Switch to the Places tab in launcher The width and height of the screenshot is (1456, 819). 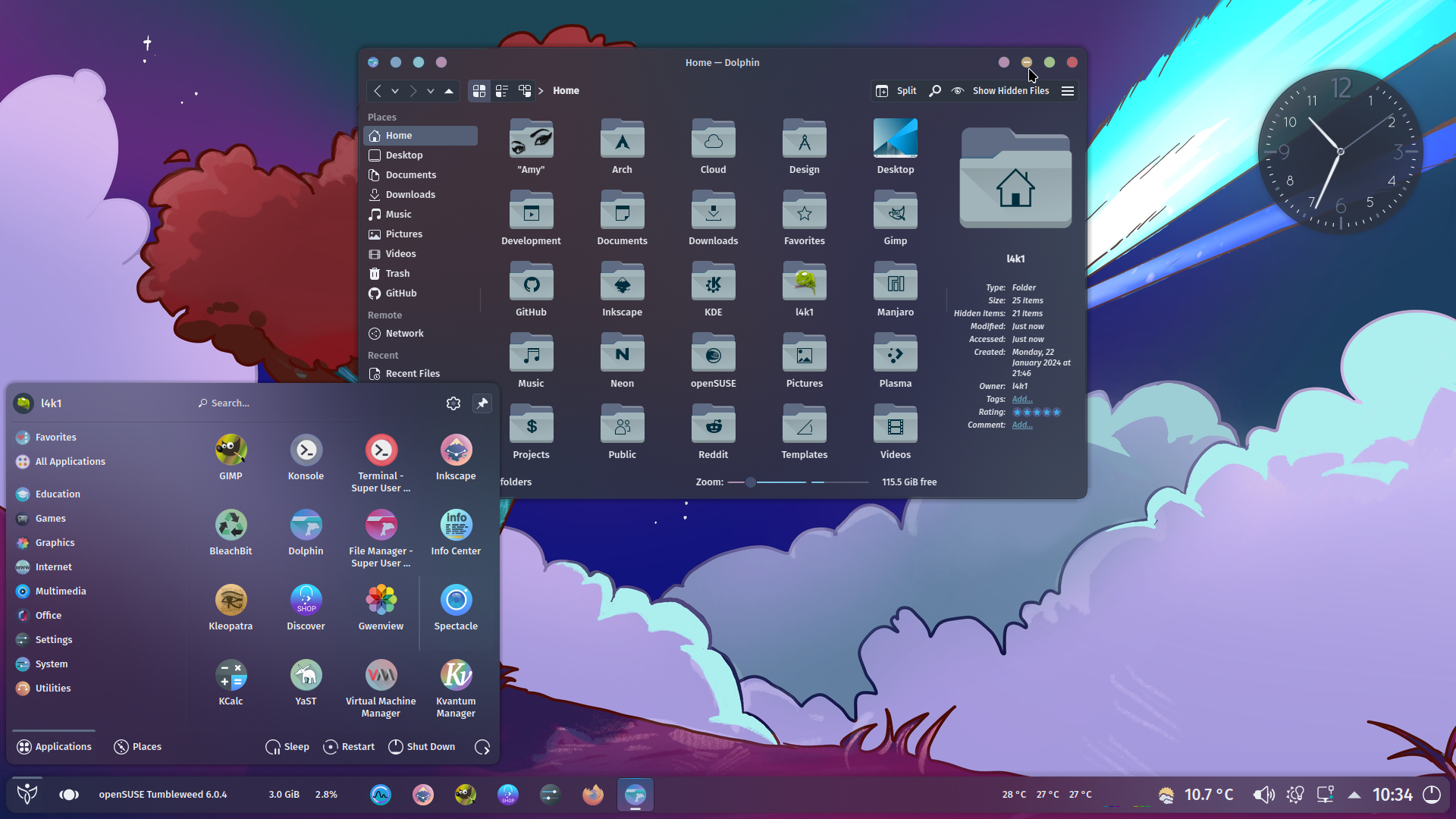137,747
